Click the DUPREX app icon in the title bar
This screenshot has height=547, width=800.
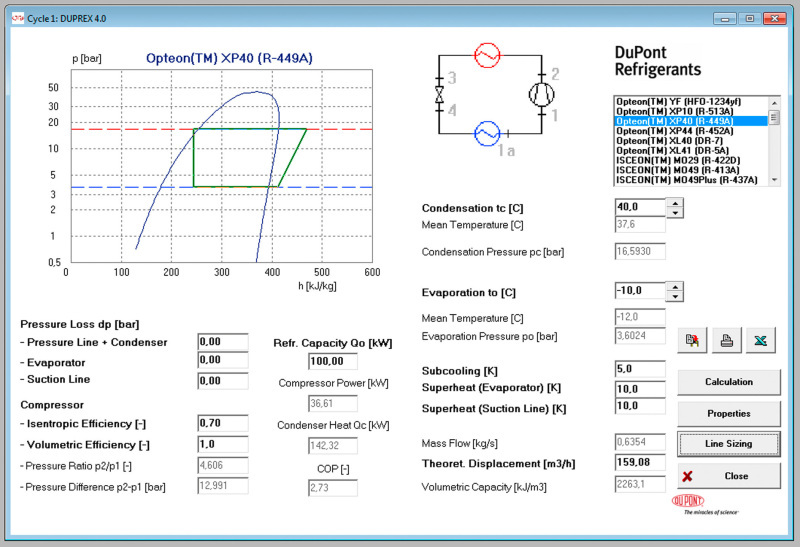click(x=18, y=18)
